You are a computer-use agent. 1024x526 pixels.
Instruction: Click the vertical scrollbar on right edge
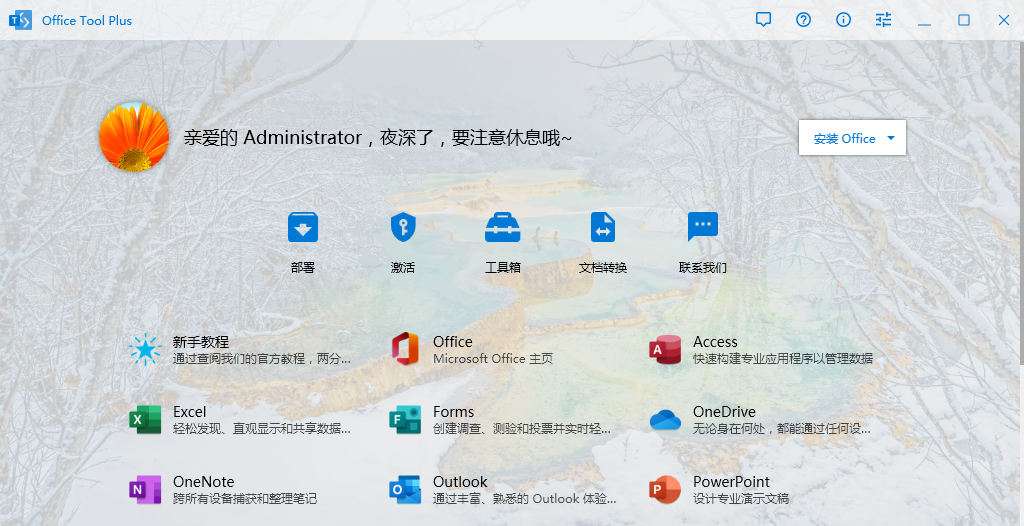point(1021,201)
